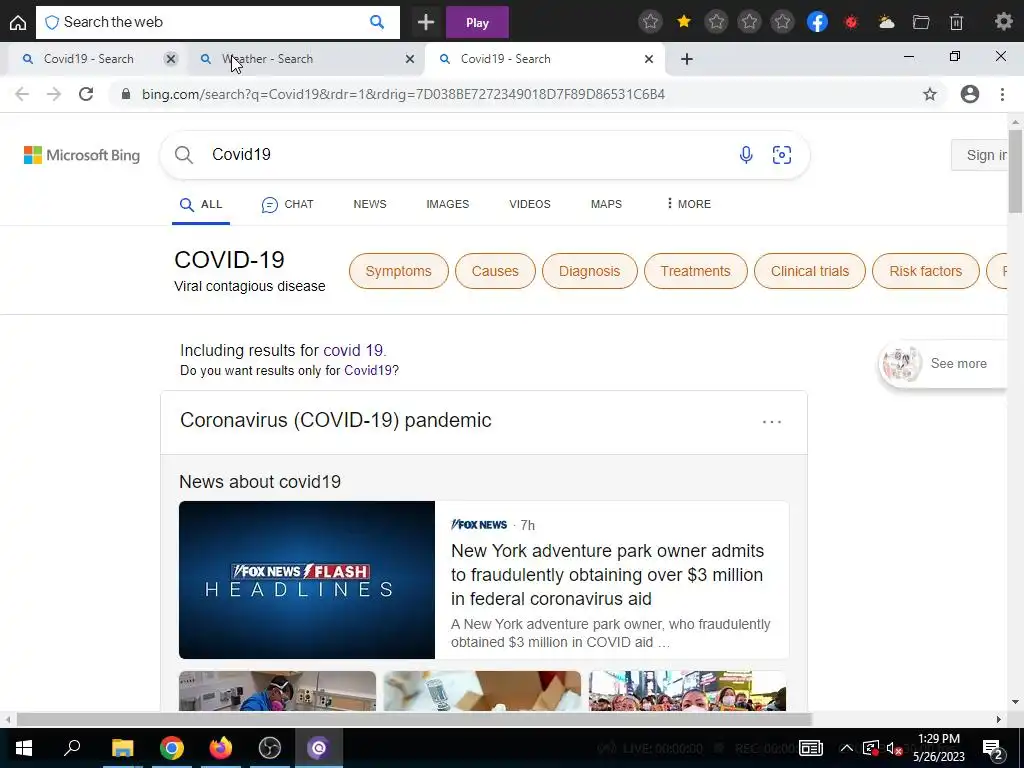
Task: Switch to MAPS results
Action: click(606, 204)
